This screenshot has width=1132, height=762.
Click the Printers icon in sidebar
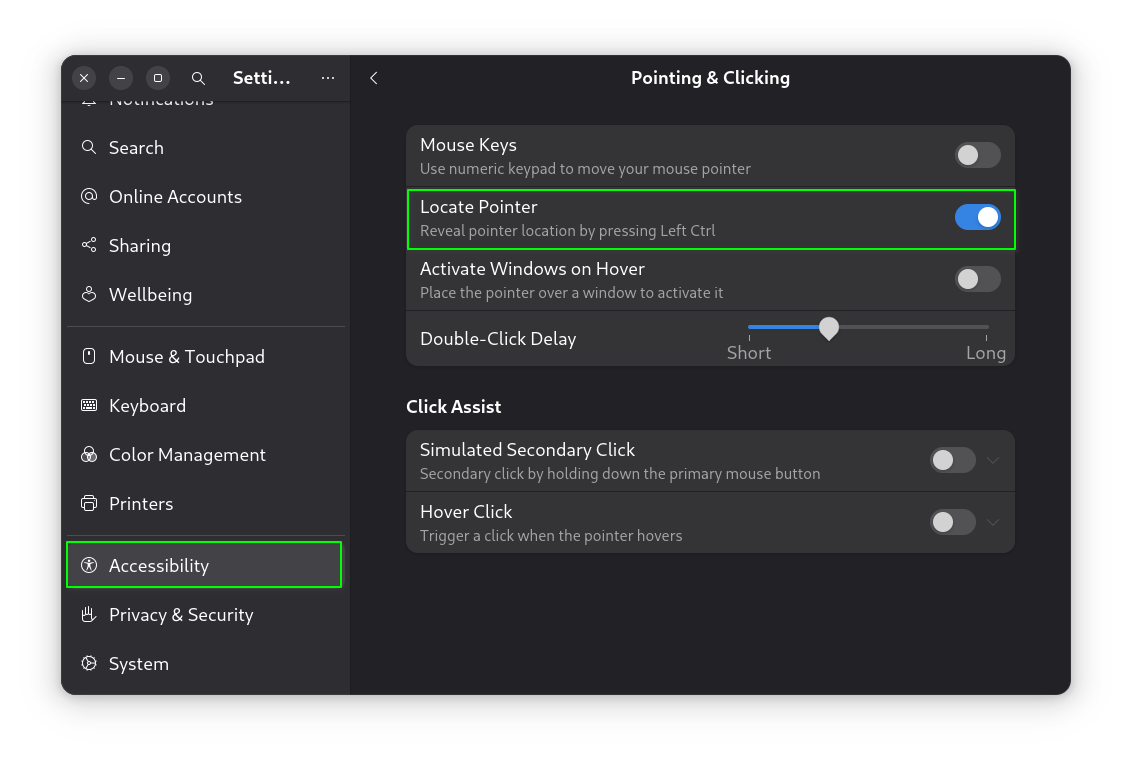point(89,504)
